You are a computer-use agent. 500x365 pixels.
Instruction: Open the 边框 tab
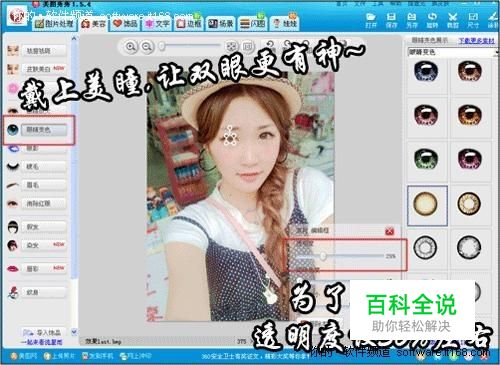[189, 23]
